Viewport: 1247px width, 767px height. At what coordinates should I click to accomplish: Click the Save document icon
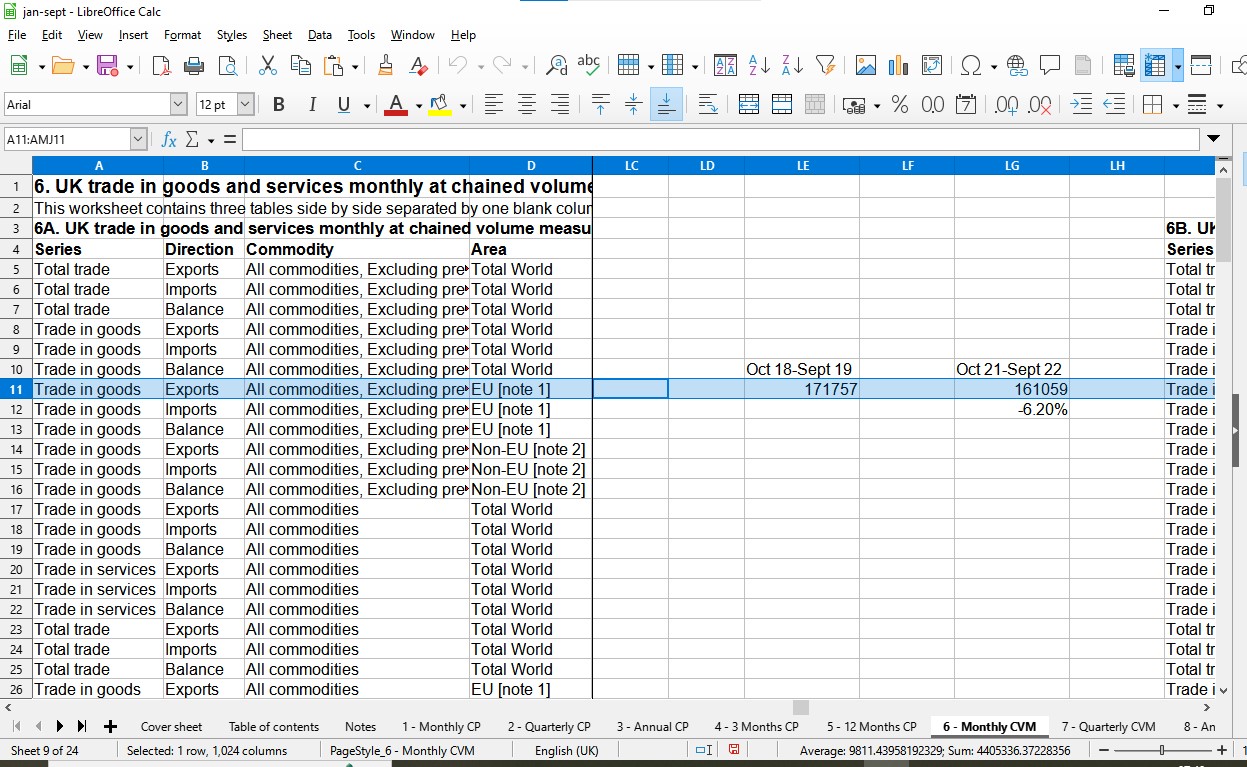(107, 66)
